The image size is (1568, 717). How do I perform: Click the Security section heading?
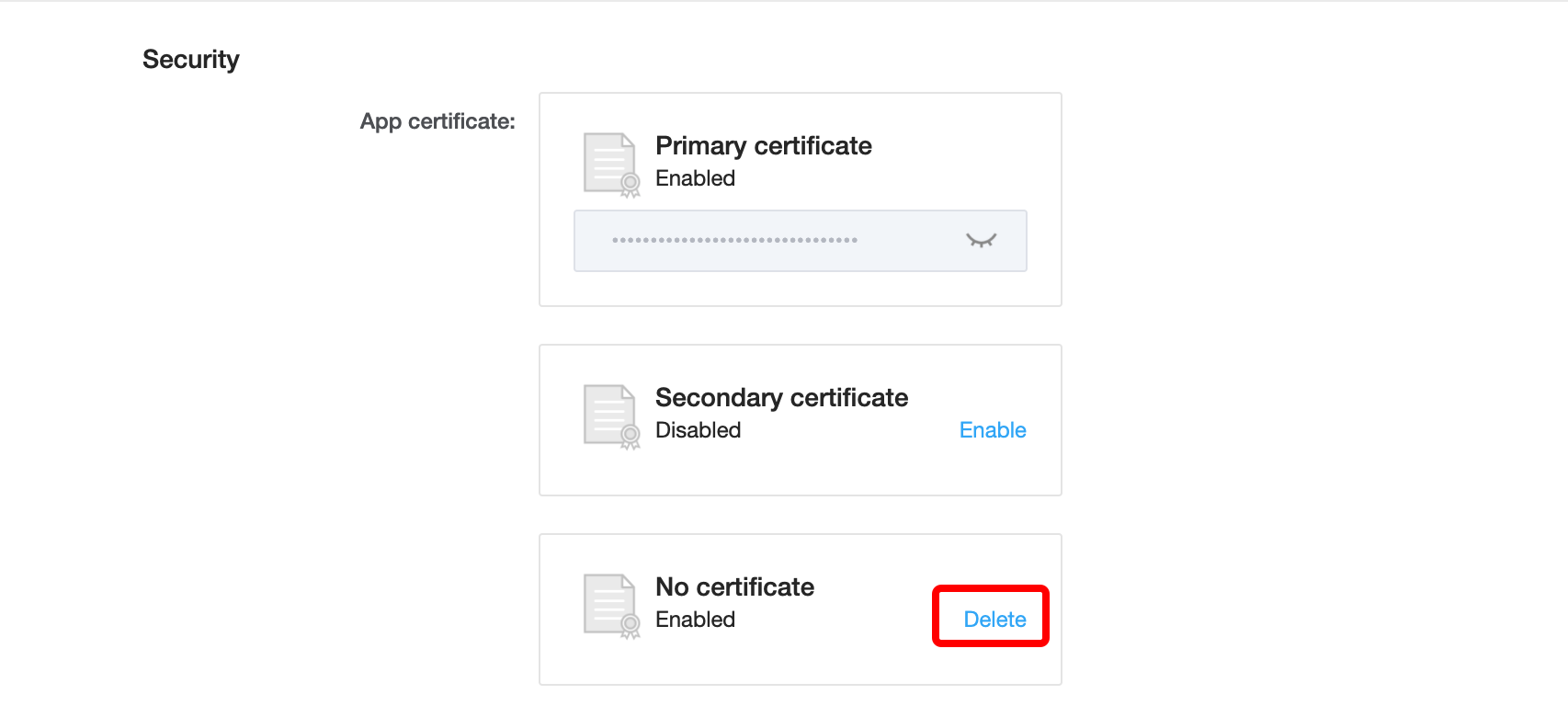tap(191, 60)
